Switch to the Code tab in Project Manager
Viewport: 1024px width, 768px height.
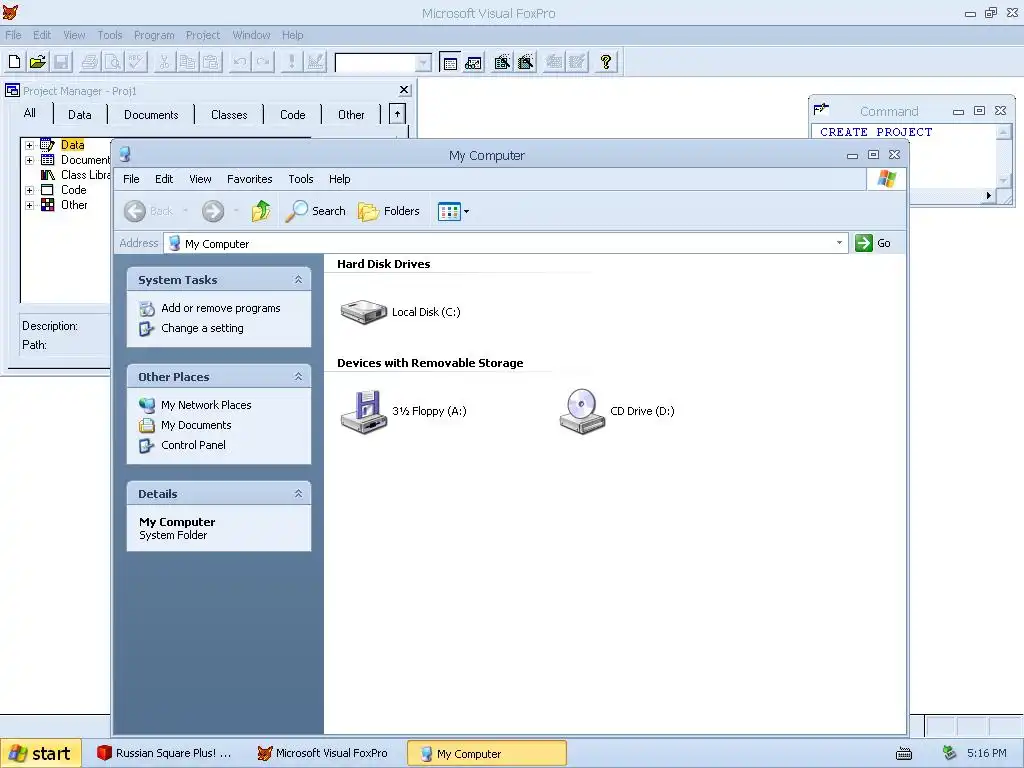coord(293,115)
